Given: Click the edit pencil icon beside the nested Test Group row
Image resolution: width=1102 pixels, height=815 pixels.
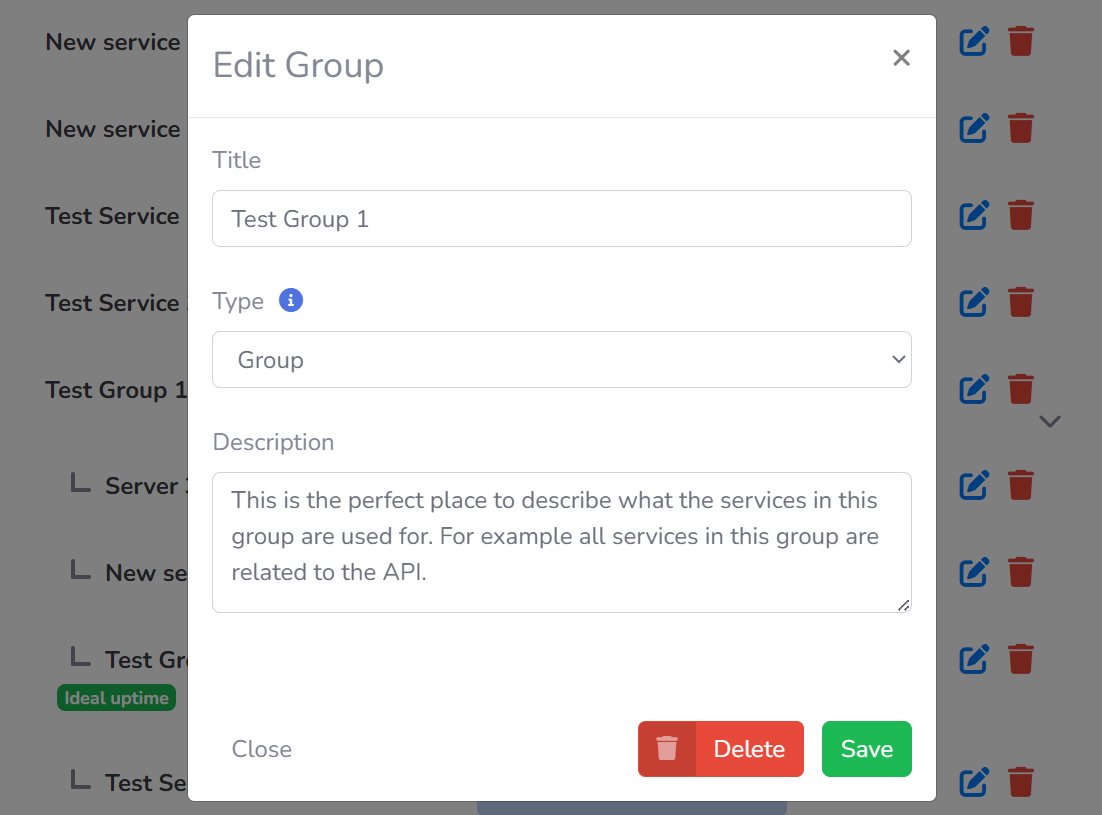Looking at the screenshot, I should [x=974, y=658].
